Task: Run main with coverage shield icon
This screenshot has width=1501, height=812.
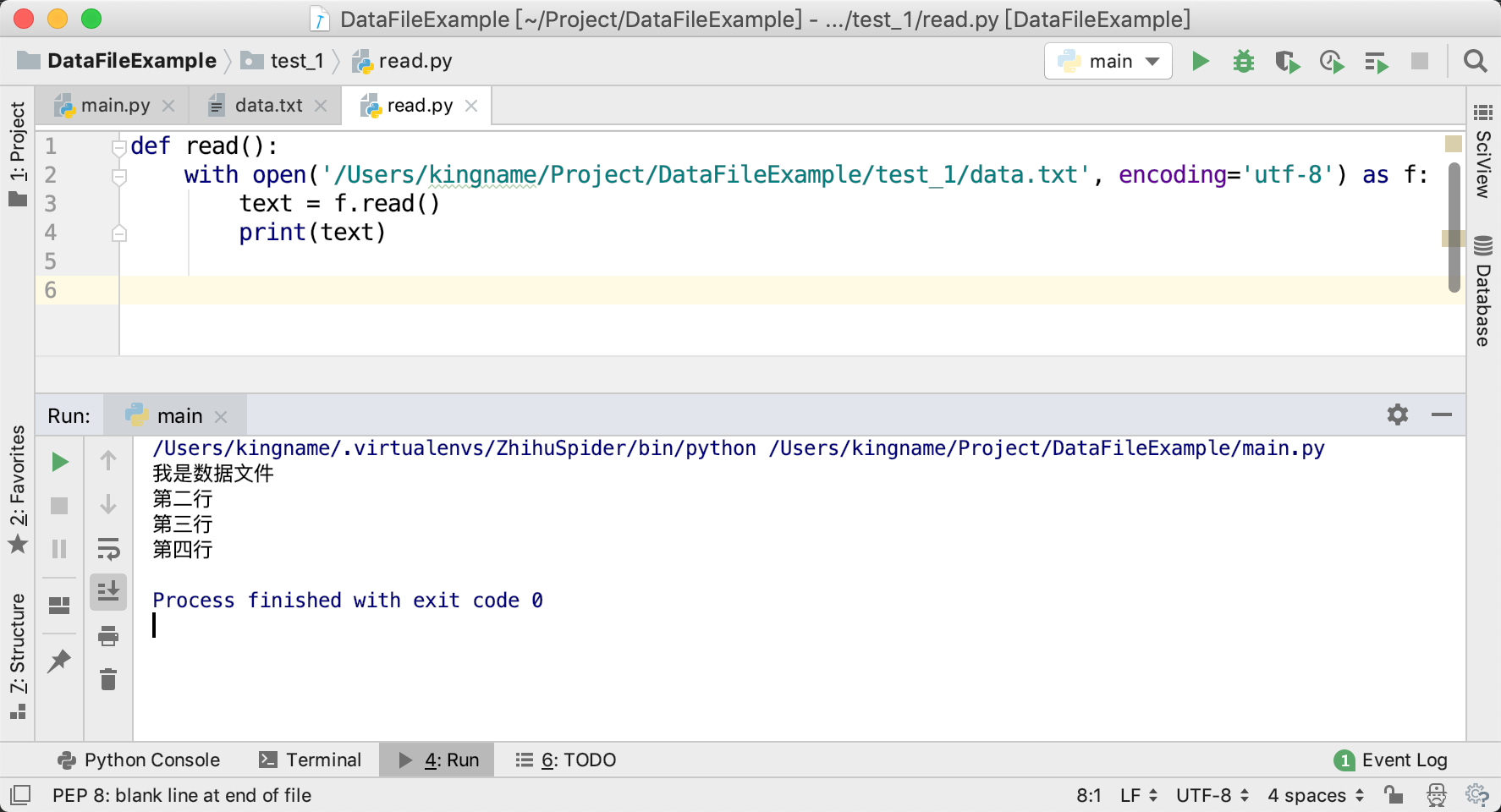Action: click(1287, 62)
